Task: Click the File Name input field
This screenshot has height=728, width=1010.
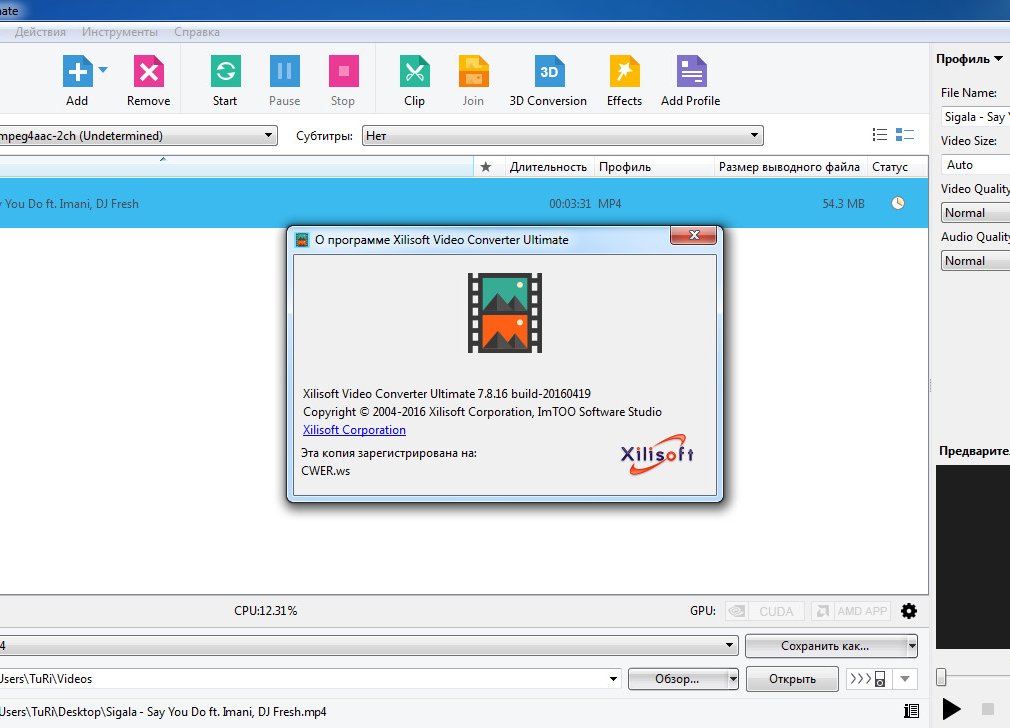Action: [975, 117]
